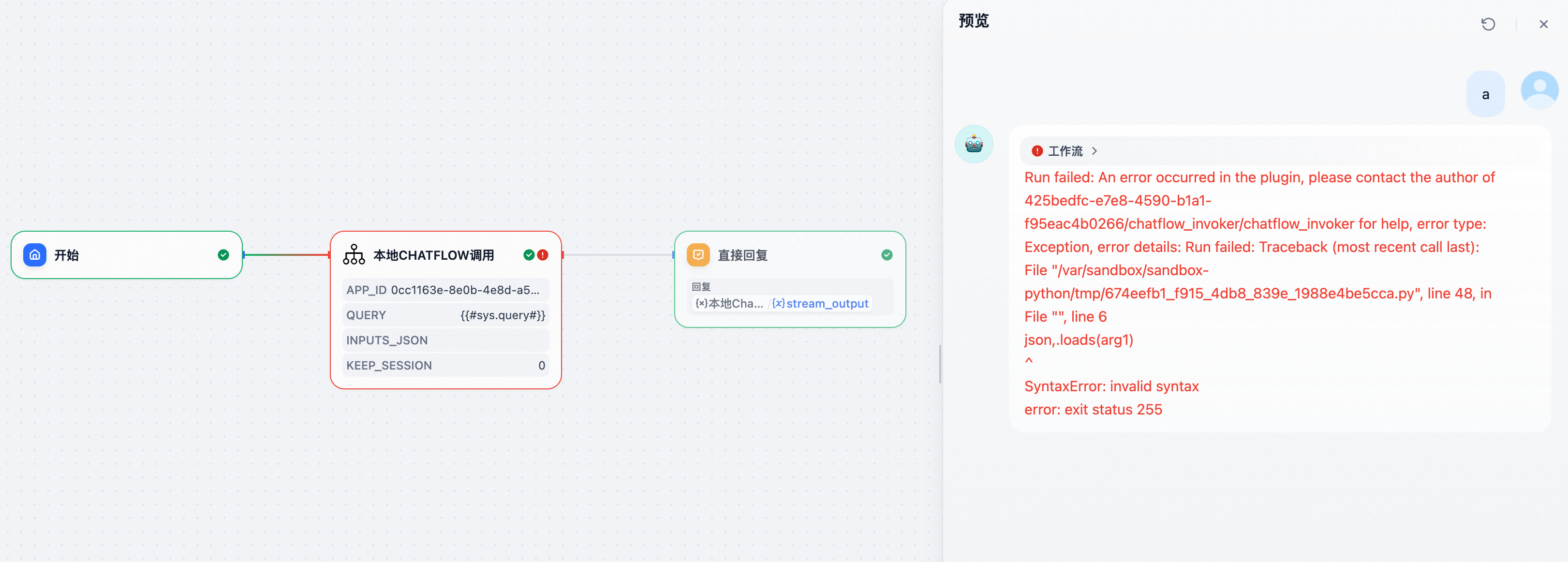Close the 预览 preview panel
The image size is (1568, 562).
click(x=1543, y=24)
